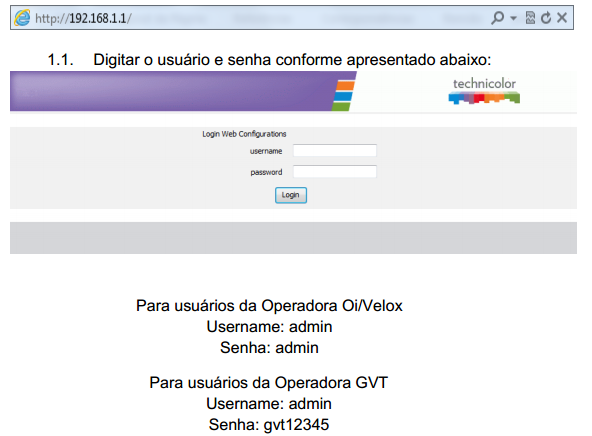The width and height of the screenshot is (592, 436).
Task: Click text 'Senha: gvt12345'
Action: click(269, 425)
